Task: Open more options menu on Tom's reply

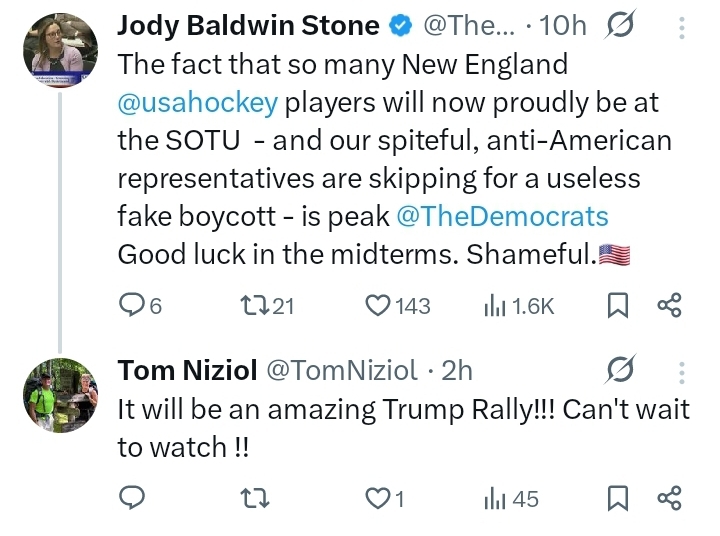Action: [683, 372]
